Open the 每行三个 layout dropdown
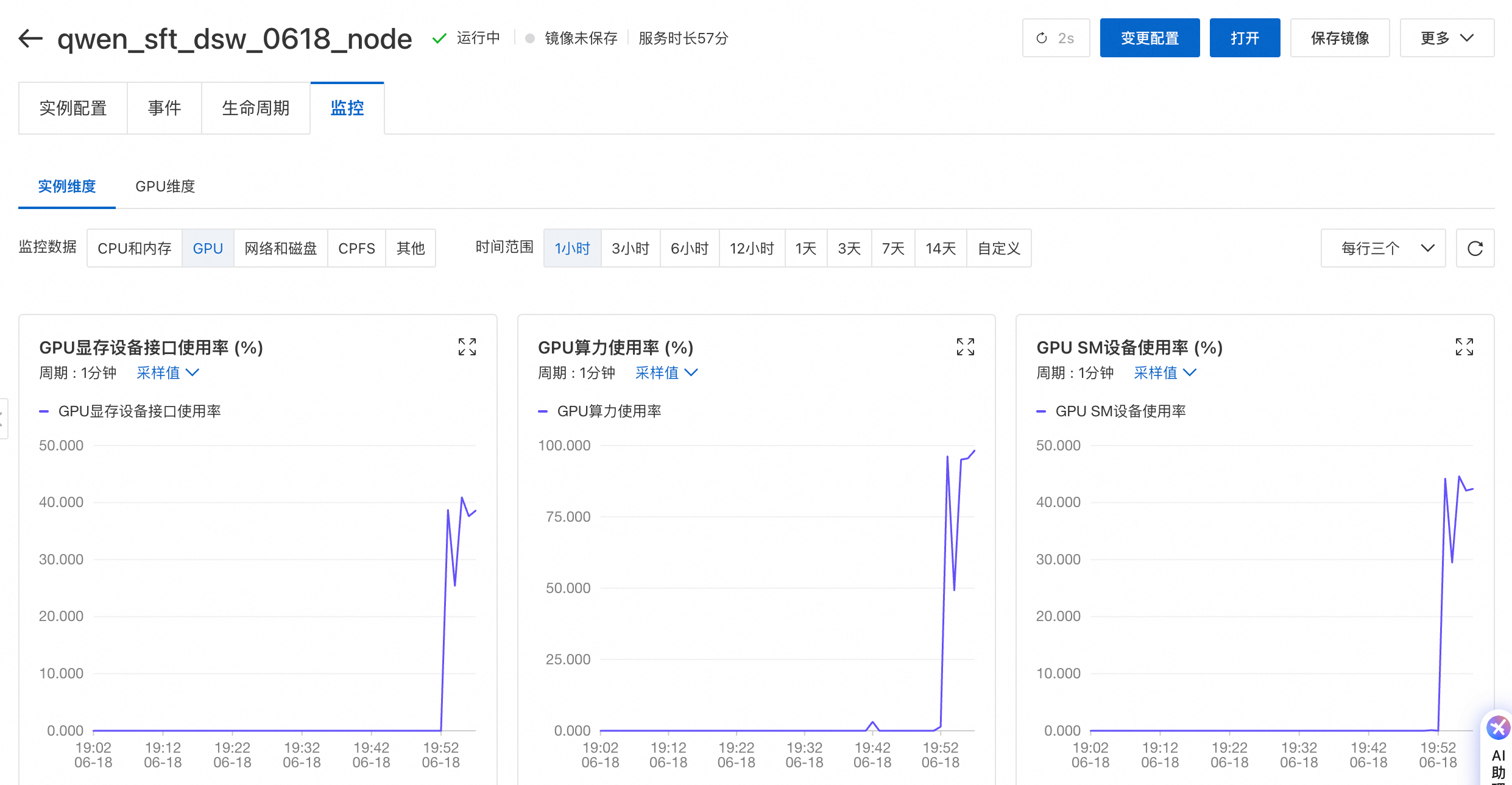1512x785 pixels. click(x=1383, y=248)
